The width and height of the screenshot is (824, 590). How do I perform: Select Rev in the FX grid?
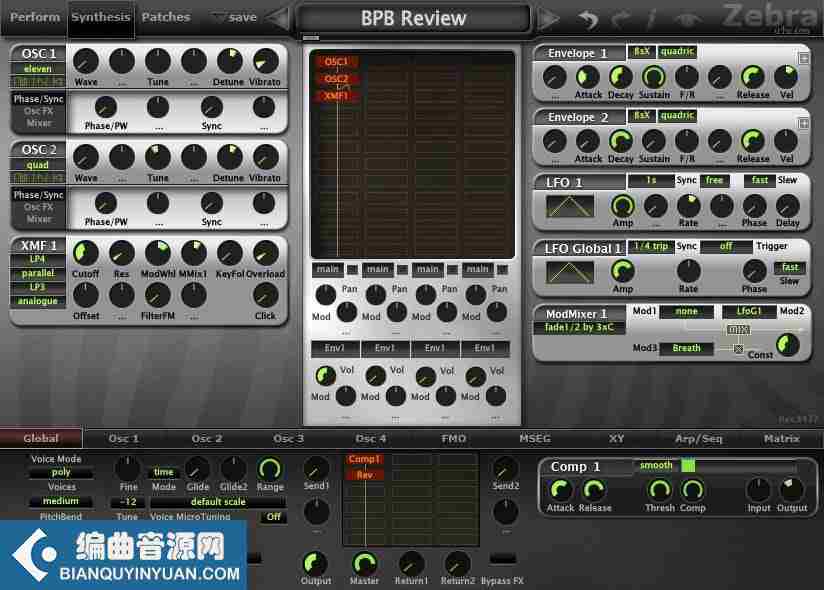click(x=364, y=475)
